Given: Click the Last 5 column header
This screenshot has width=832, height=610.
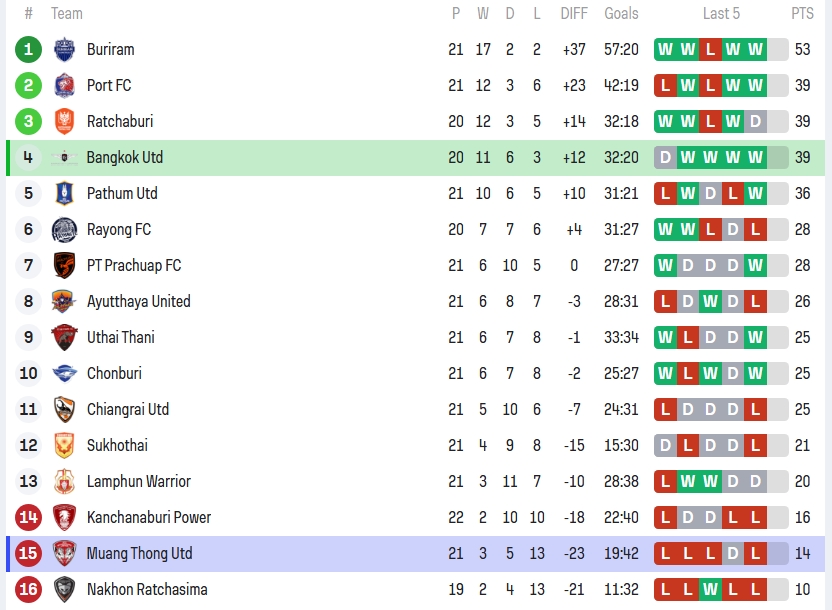Looking at the screenshot, I should pos(721,13).
